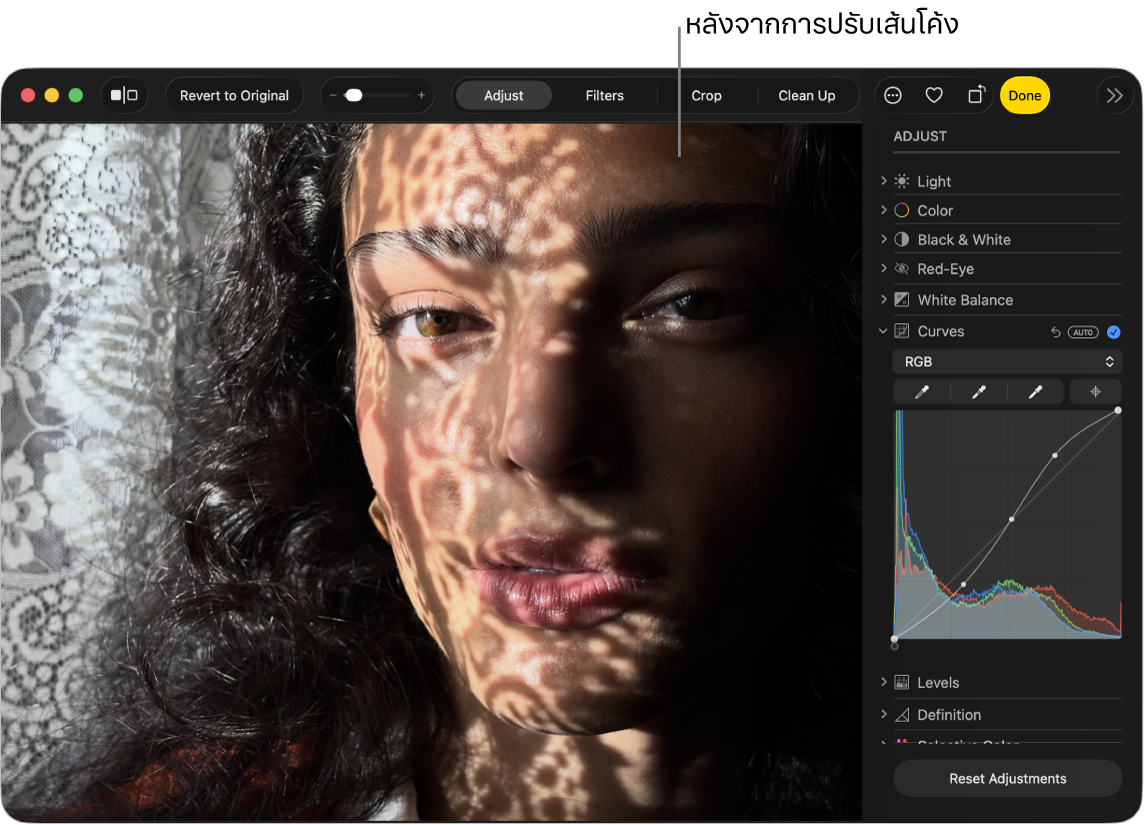Click Revert to Original
1144x825 pixels.
pos(234,96)
